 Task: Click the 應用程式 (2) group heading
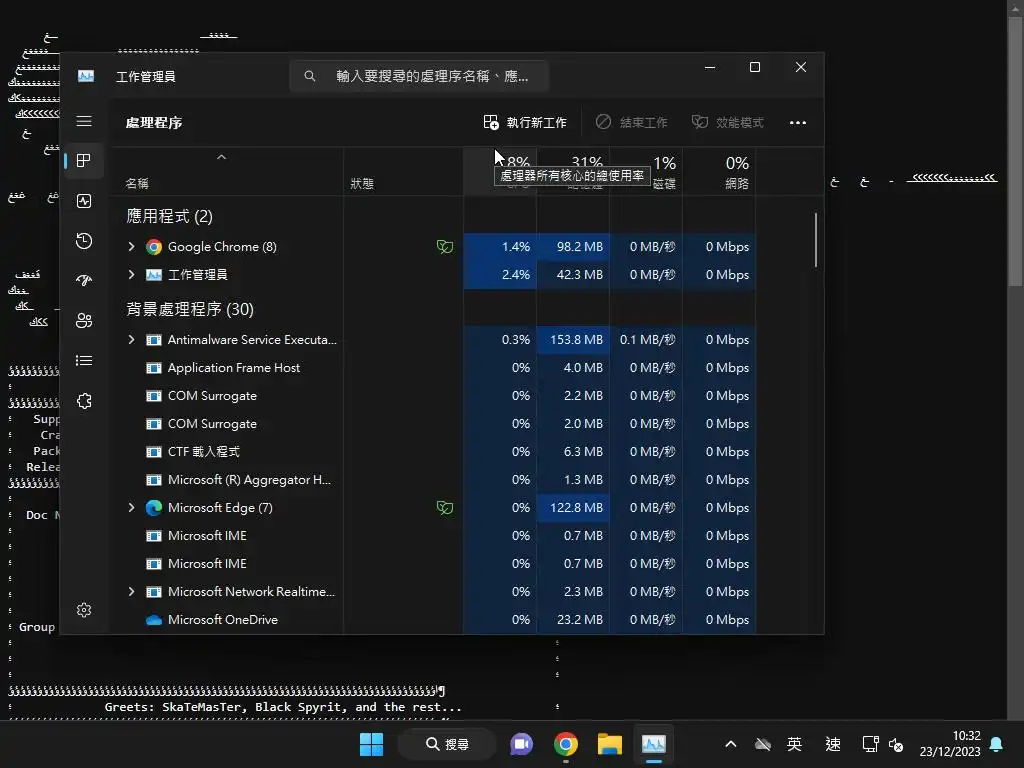[169, 216]
